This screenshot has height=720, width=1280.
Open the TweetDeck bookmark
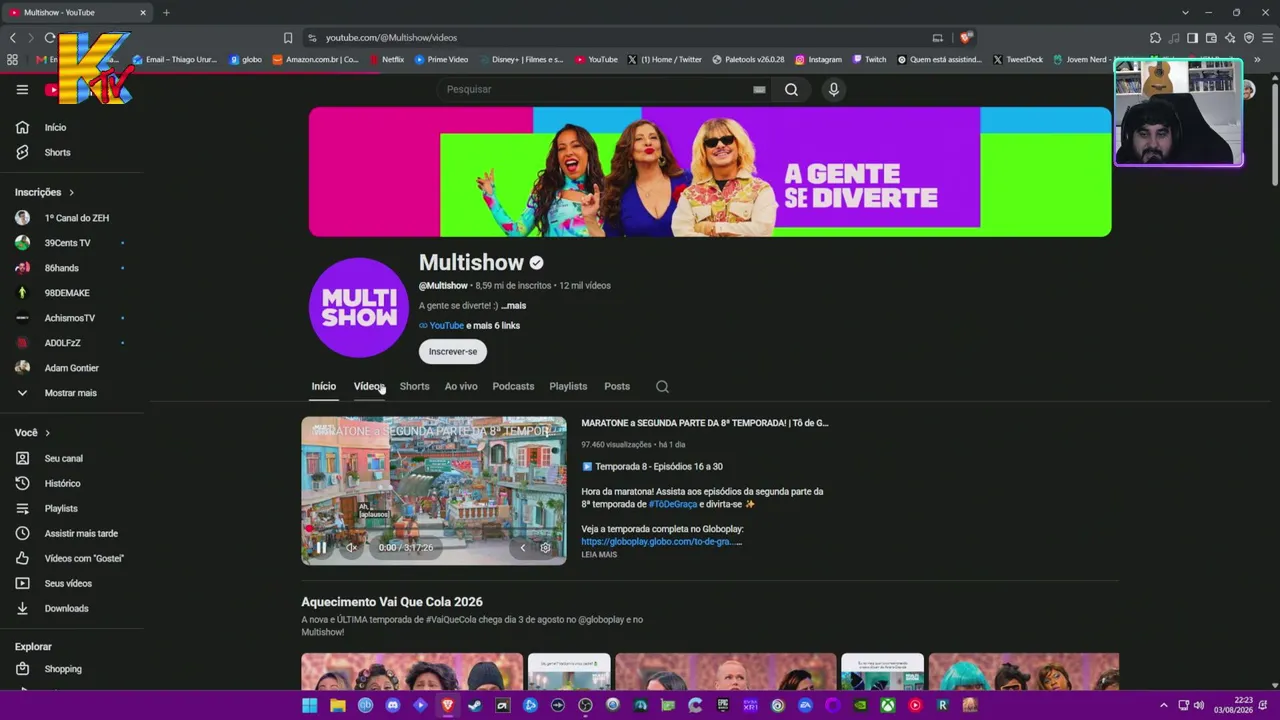click(1018, 59)
